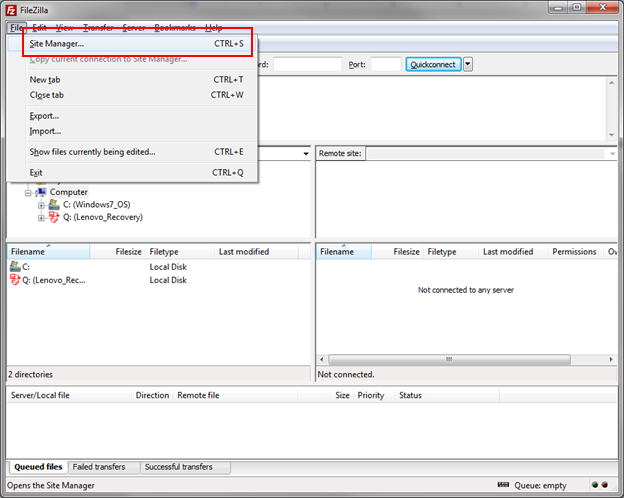Collapse the Computer tree node
This screenshot has height=498, width=624.
click(28, 193)
